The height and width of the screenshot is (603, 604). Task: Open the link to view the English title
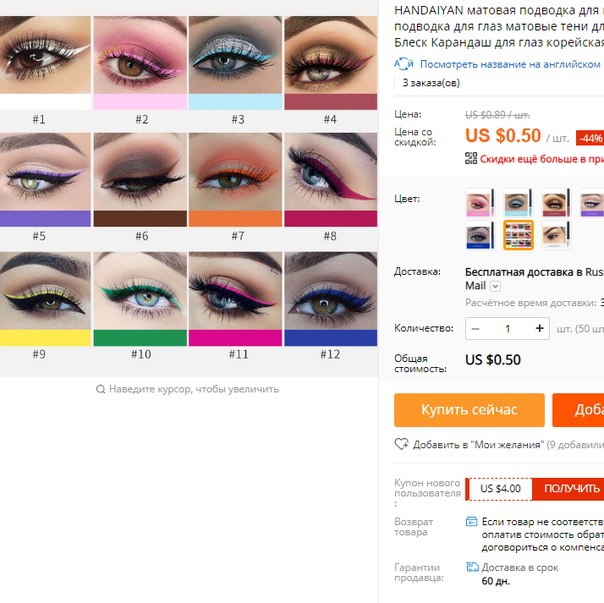510,64
